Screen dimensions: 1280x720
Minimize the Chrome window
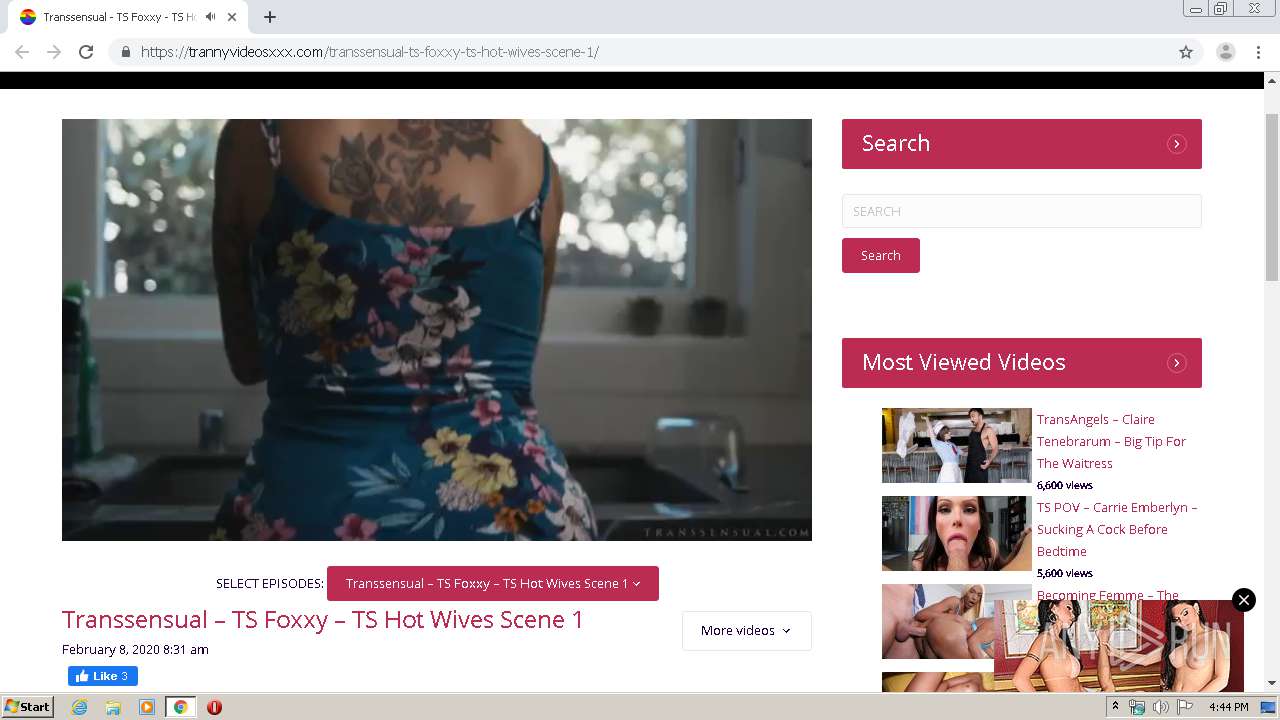(1195, 9)
